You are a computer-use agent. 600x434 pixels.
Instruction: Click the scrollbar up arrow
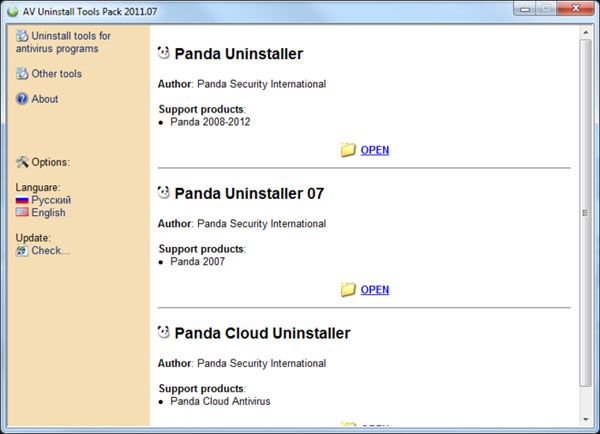[x=585, y=33]
